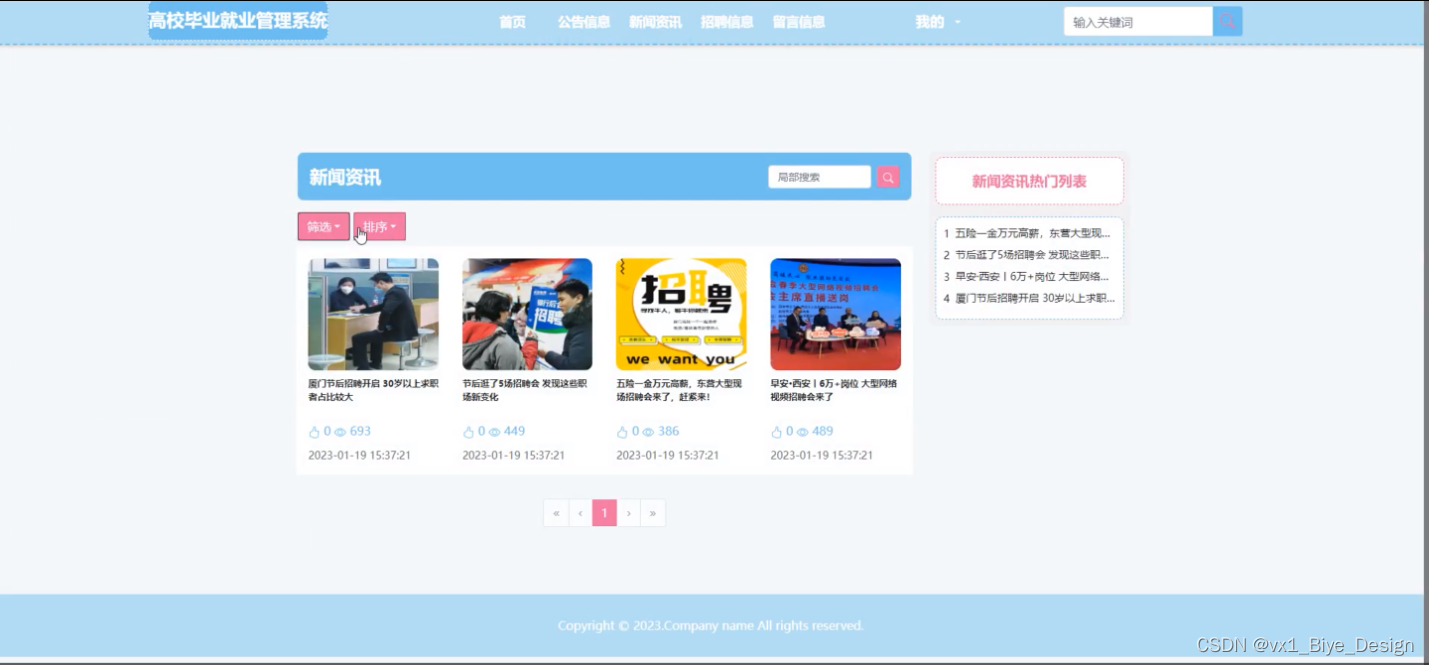Focus the 输入关键词 search field
The width and height of the screenshot is (1429, 665).
(x=1138, y=21)
